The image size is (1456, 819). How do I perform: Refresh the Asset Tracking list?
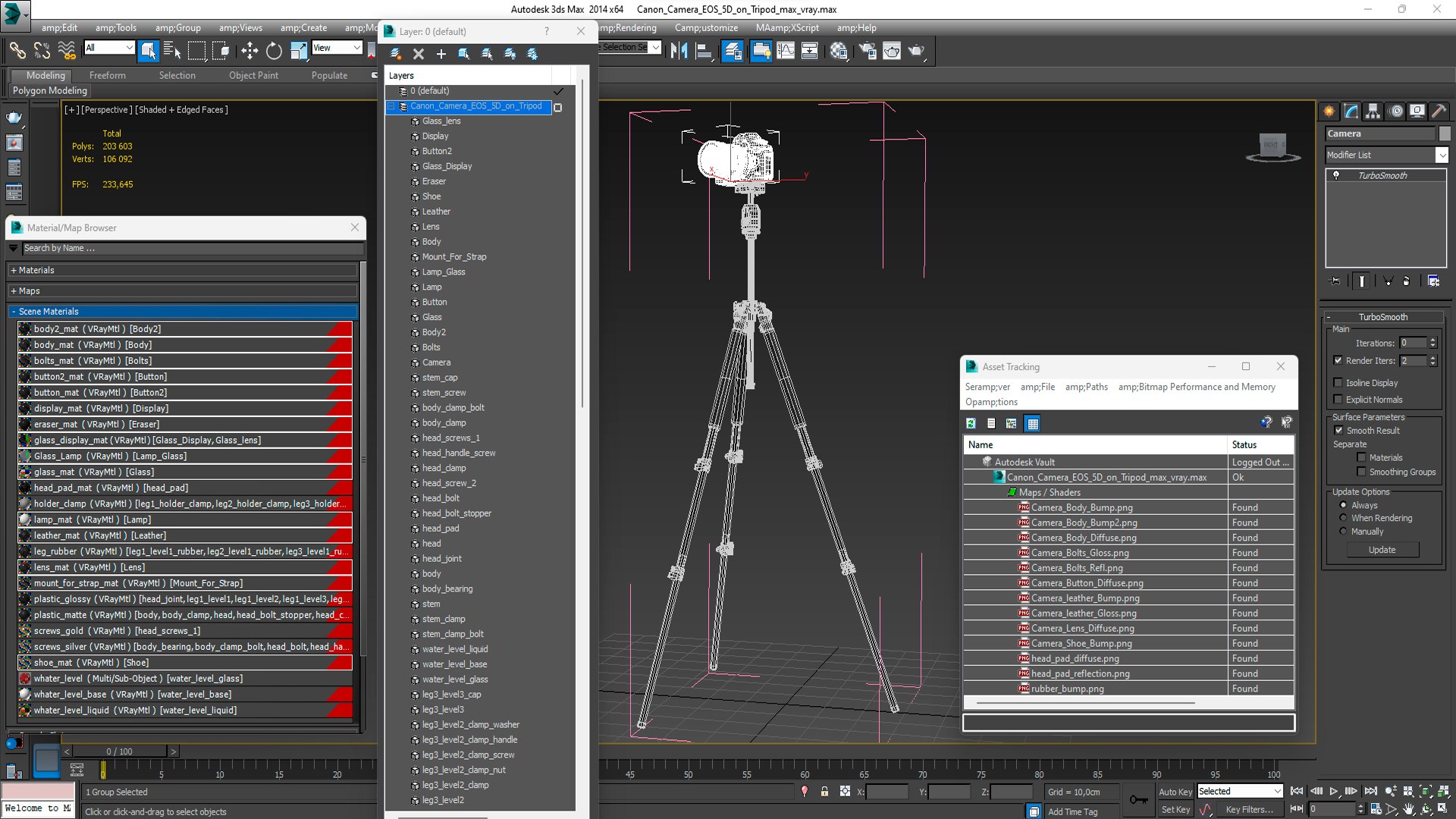coord(971,423)
